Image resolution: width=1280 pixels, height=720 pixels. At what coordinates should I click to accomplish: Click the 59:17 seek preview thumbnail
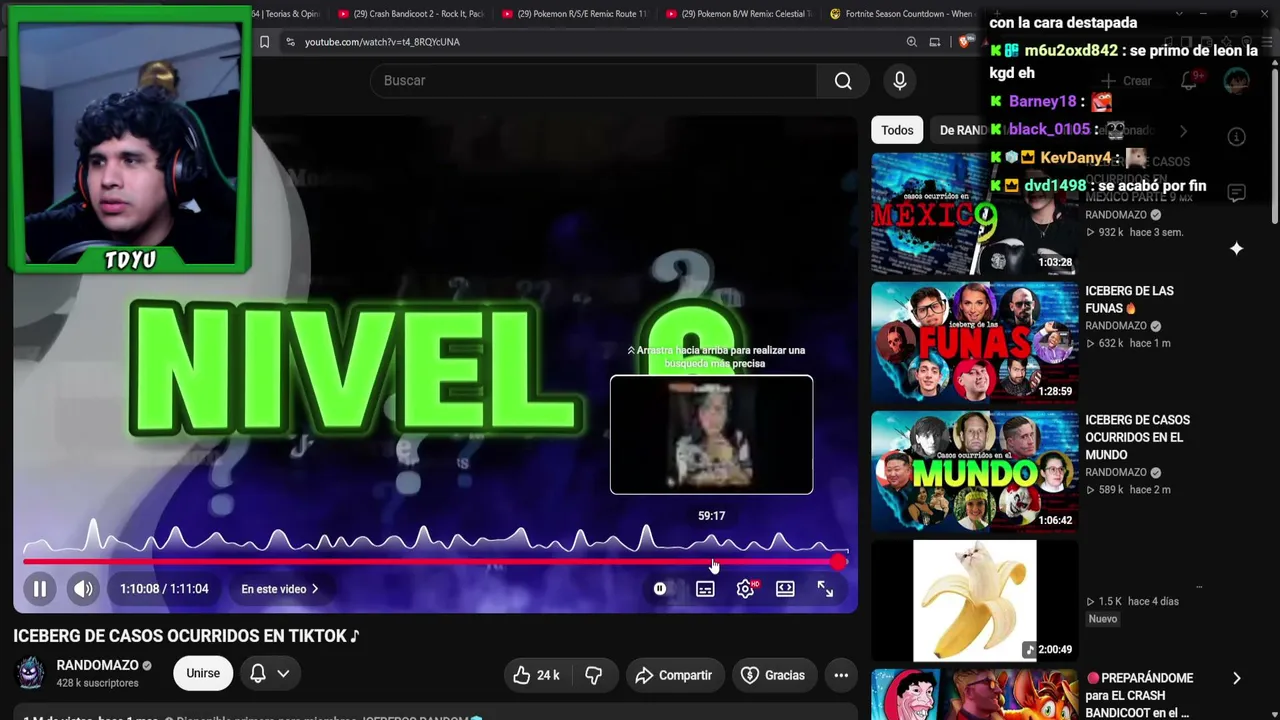(x=712, y=435)
